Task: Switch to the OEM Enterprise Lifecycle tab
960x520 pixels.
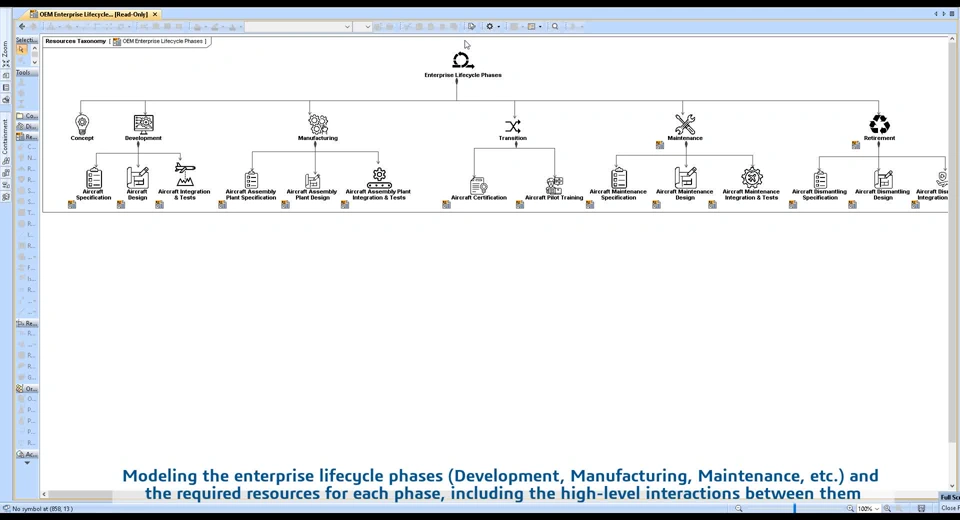Action: click(93, 14)
